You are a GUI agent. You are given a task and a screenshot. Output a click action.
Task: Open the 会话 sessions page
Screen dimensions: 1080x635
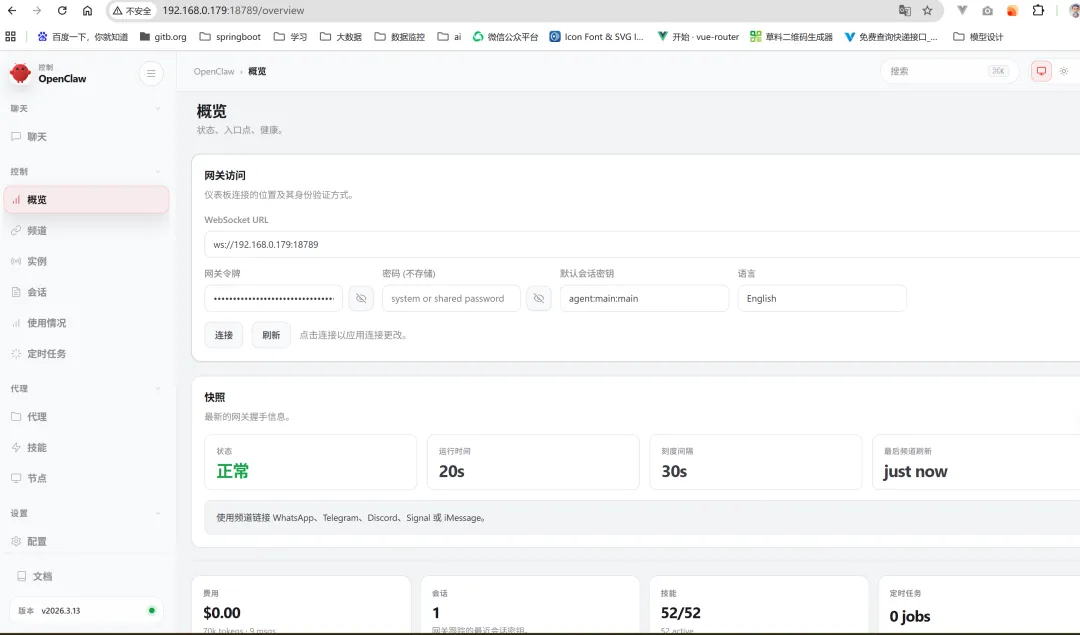(86, 293)
